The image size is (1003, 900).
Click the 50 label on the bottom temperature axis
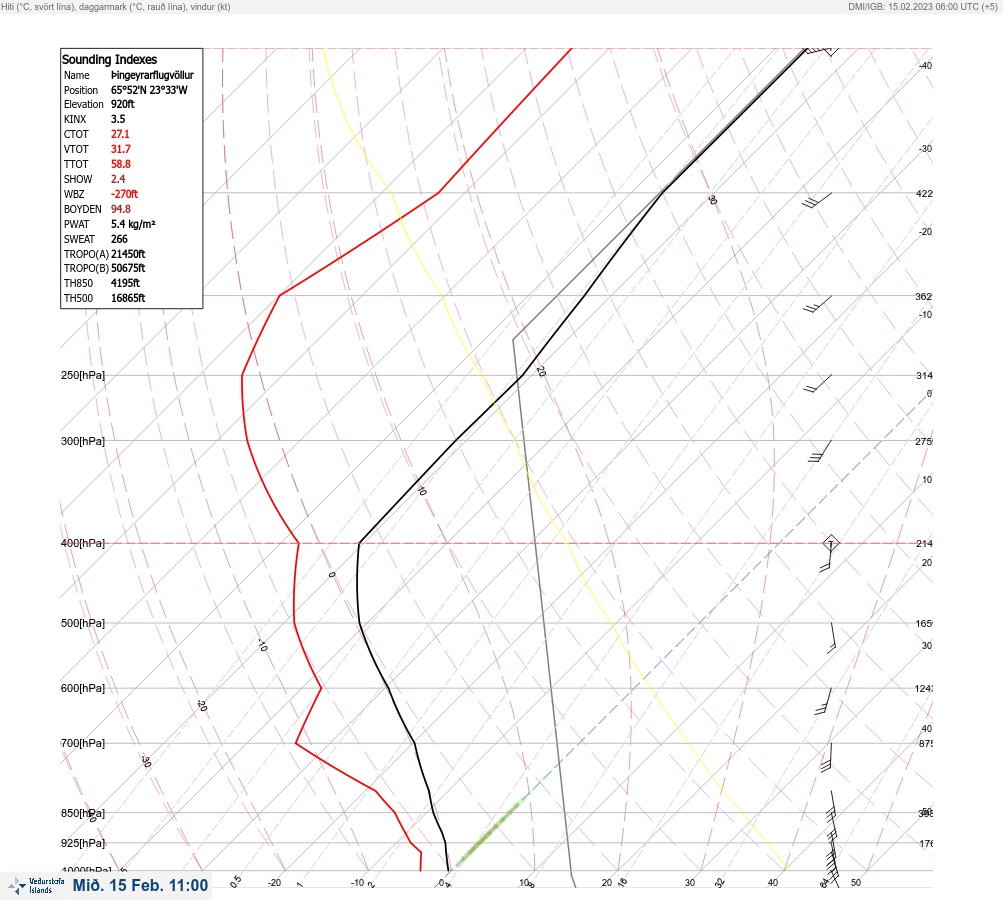tap(856, 883)
